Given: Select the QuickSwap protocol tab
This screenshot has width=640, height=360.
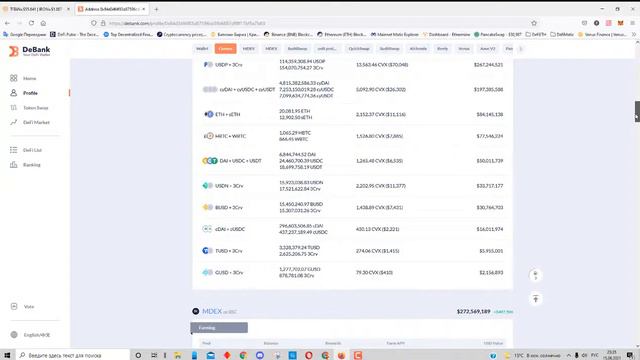Looking at the screenshot, I should click(x=359, y=49).
